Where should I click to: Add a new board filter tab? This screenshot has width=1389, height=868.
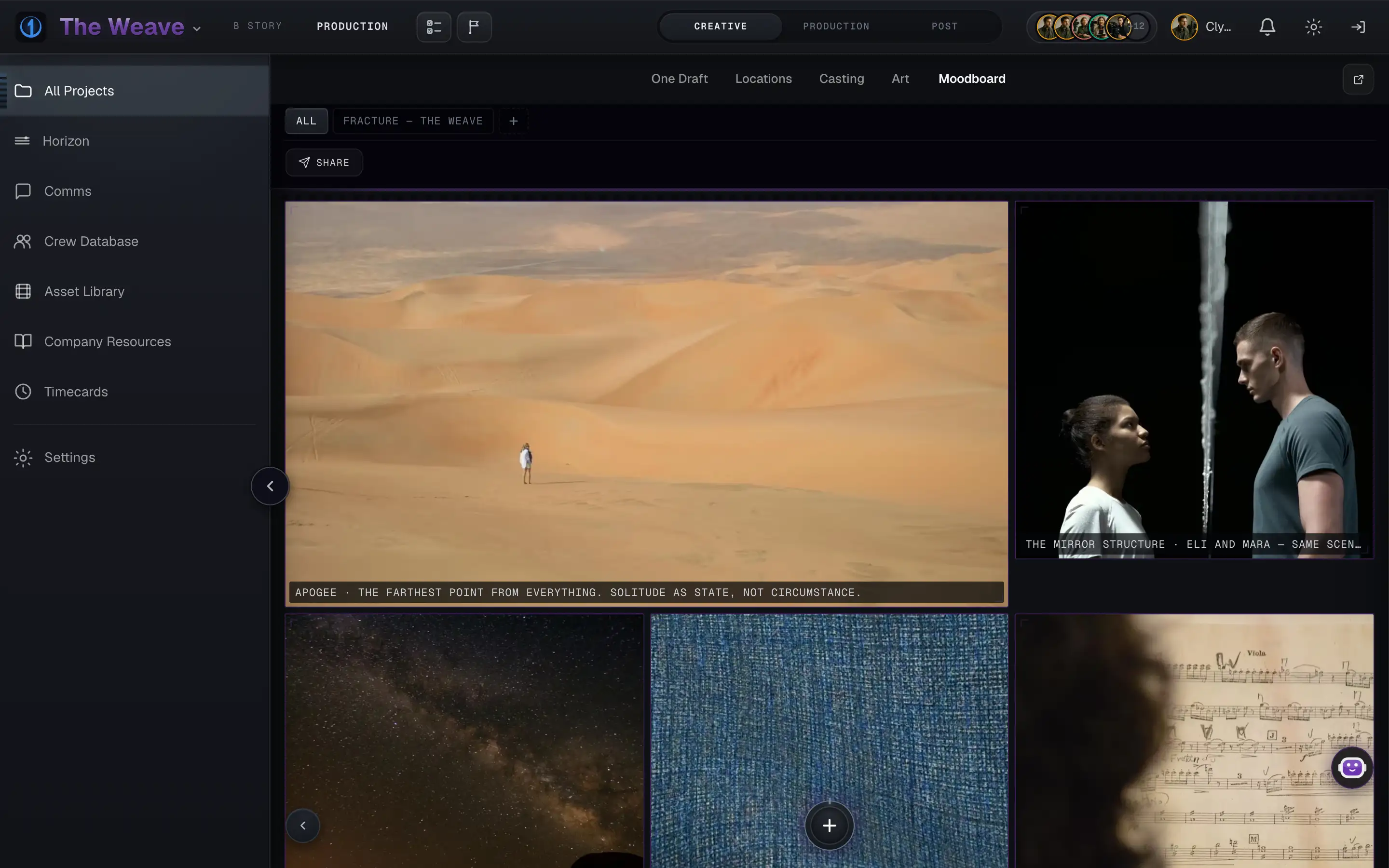514,121
